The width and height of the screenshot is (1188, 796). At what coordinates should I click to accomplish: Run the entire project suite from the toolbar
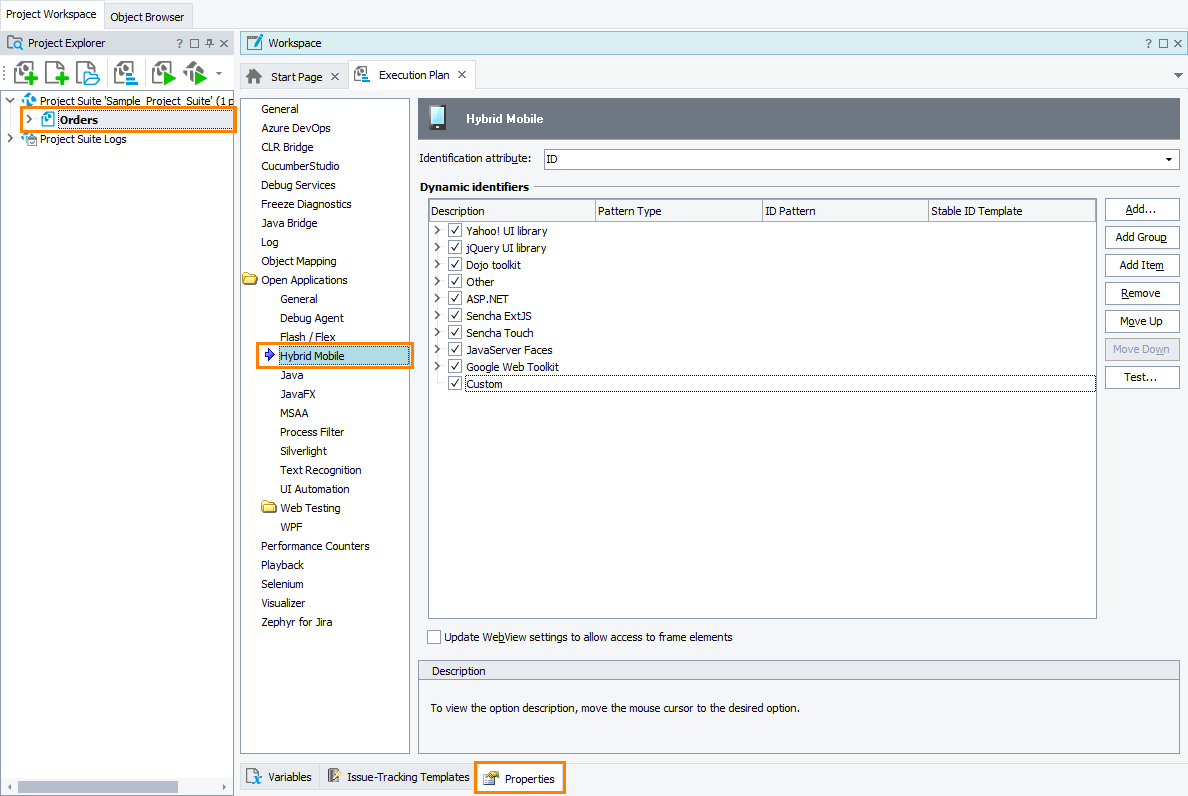coord(194,72)
